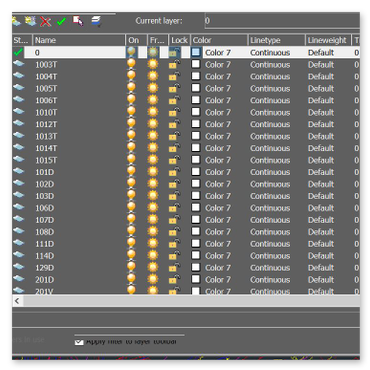Click the green check status of layer 0

(x=18, y=52)
